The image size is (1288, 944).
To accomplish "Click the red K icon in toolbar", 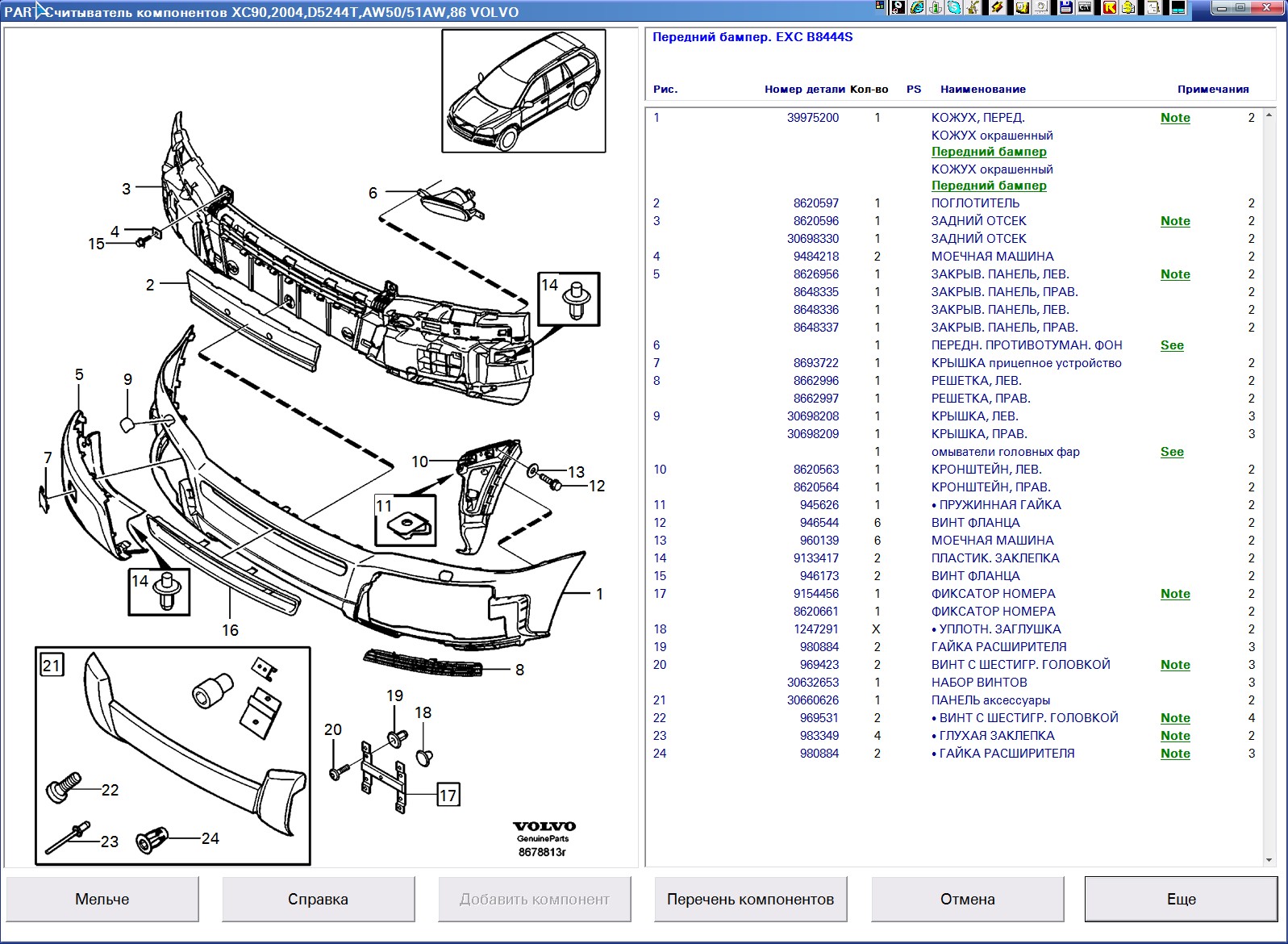I will [1110, 7].
